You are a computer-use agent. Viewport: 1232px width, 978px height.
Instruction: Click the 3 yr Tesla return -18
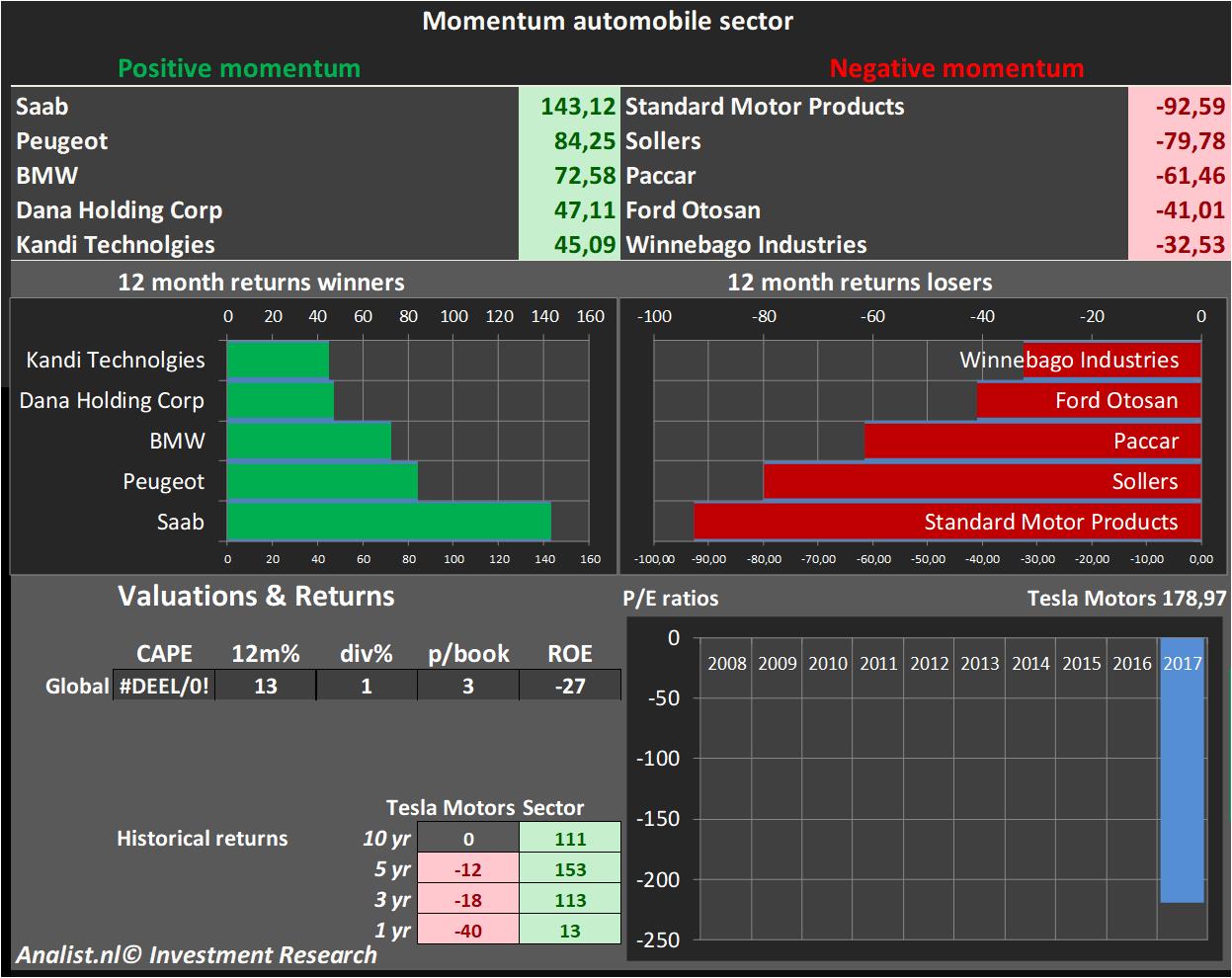click(468, 900)
